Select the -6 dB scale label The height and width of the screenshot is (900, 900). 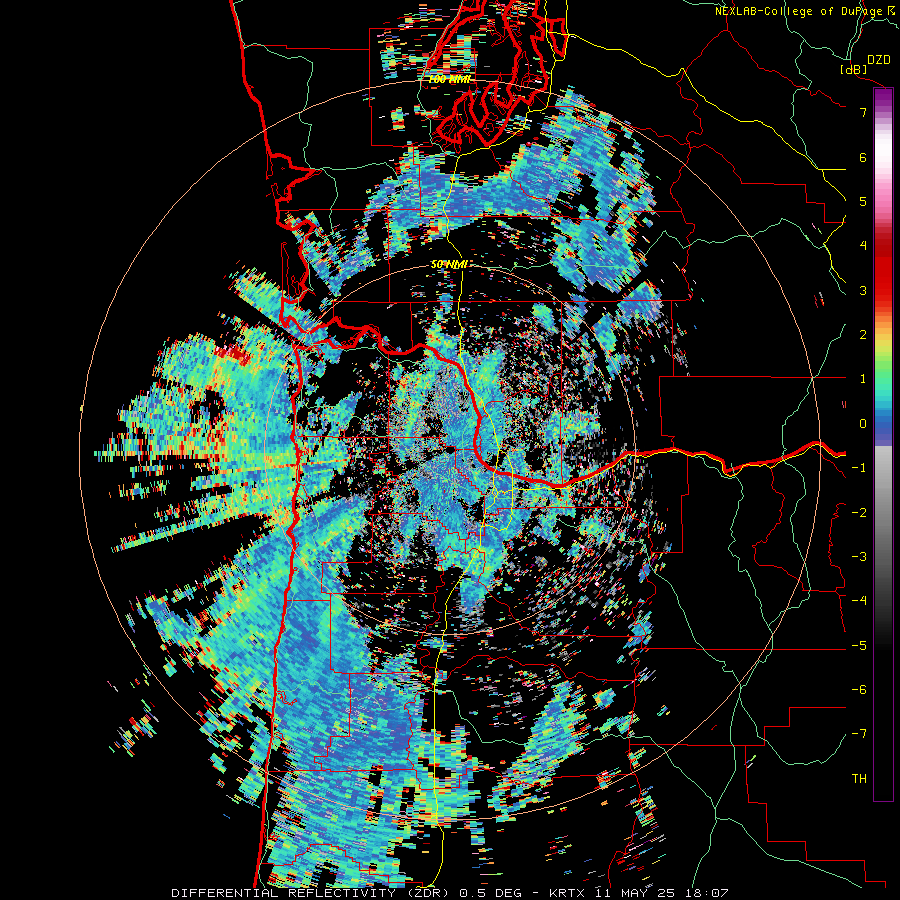[x=859, y=690]
